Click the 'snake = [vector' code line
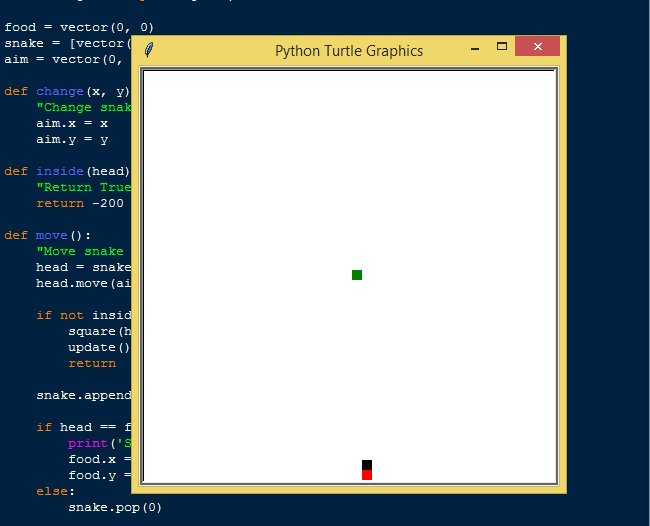This screenshot has height=526, width=650. pos(68,44)
